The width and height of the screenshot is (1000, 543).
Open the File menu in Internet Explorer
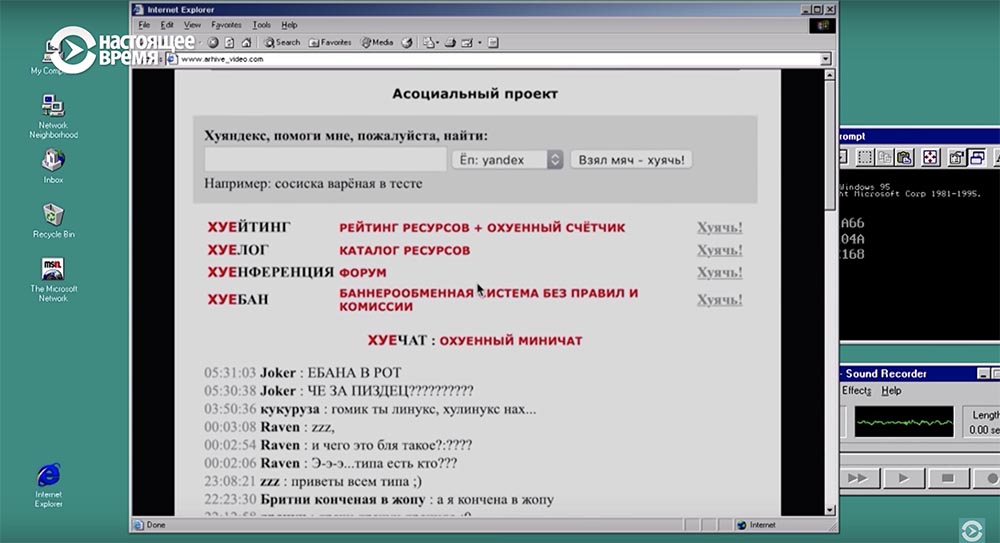tap(144, 25)
